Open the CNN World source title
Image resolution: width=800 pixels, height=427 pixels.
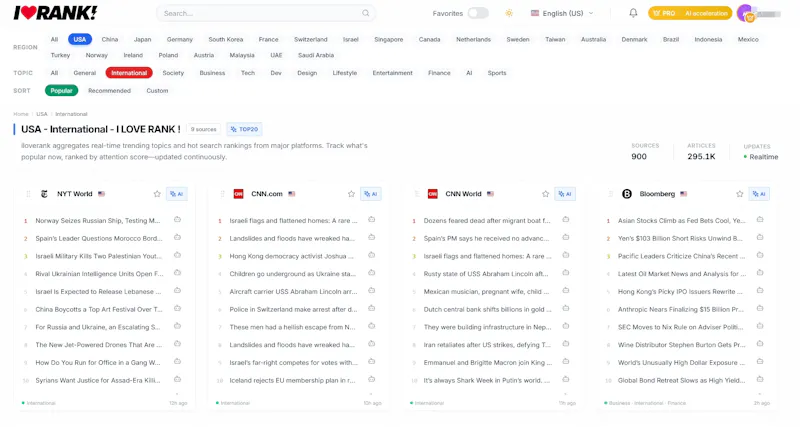pyautogui.click(x=463, y=194)
